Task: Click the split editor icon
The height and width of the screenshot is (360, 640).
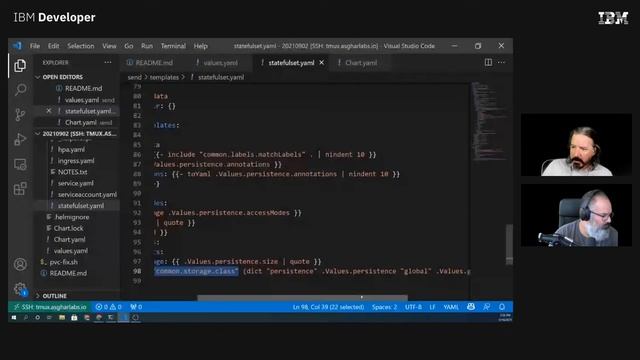Action: 488,62
